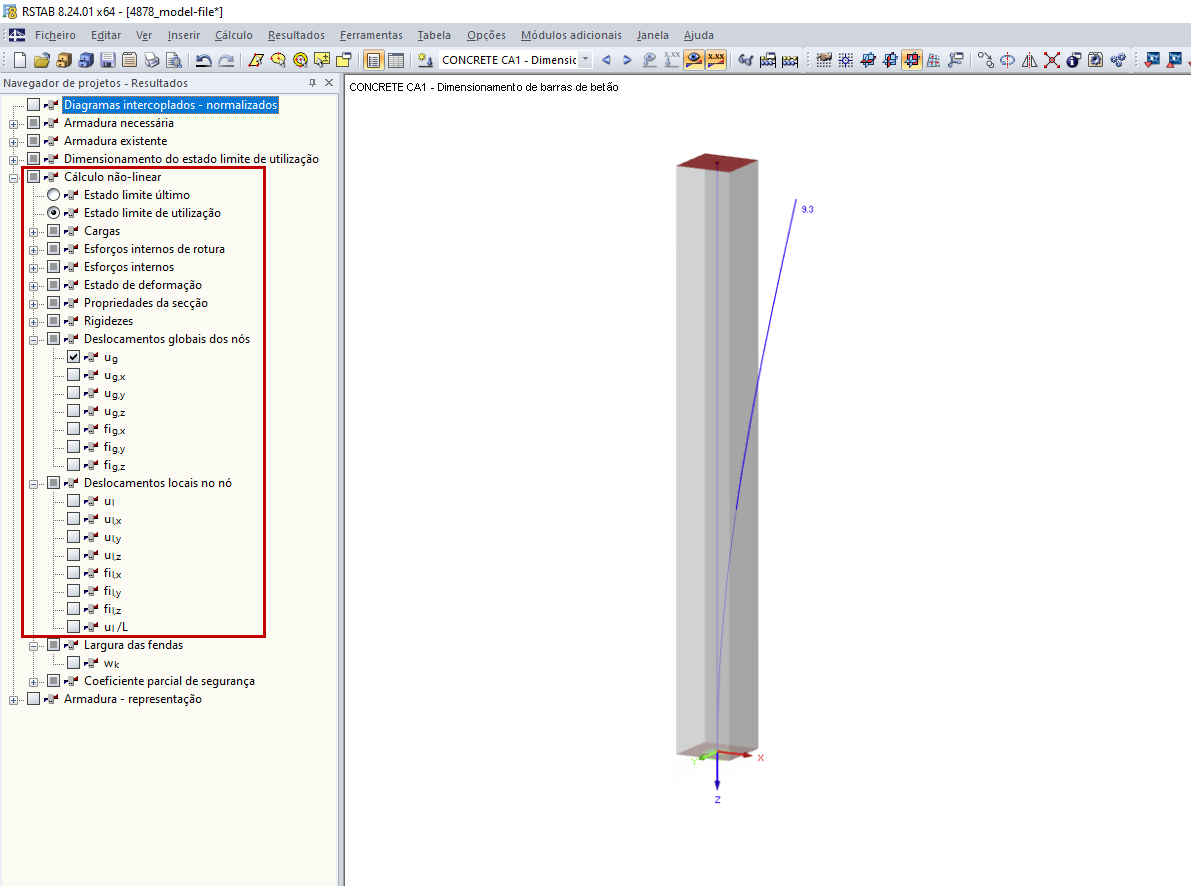Select the Estado limite de utilização radio button
The width and height of the screenshot is (1191, 886).
(54, 213)
